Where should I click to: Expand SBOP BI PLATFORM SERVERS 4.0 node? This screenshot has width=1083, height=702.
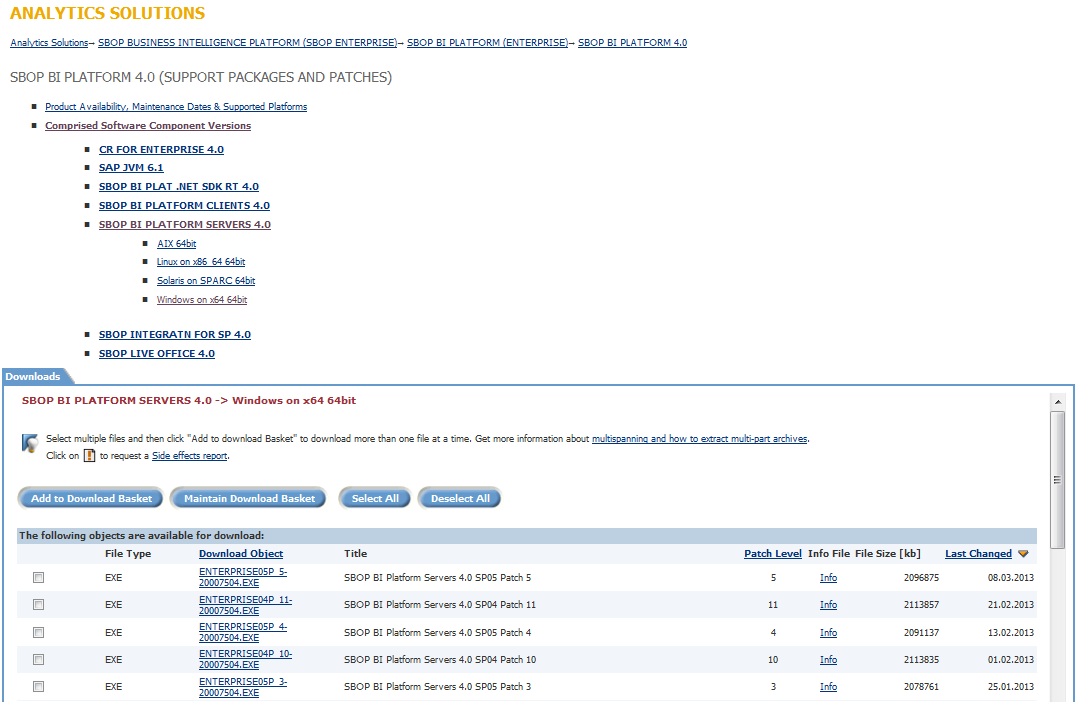(184, 225)
